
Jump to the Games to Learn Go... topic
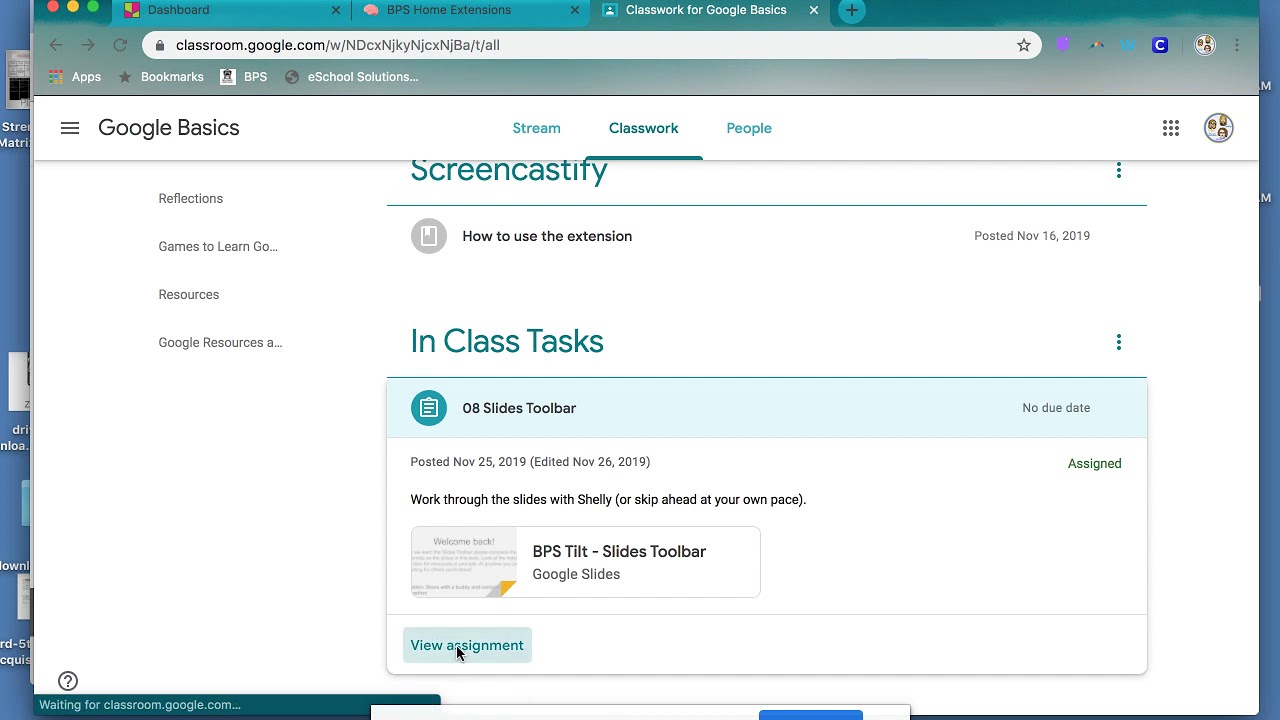tap(218, 246)
